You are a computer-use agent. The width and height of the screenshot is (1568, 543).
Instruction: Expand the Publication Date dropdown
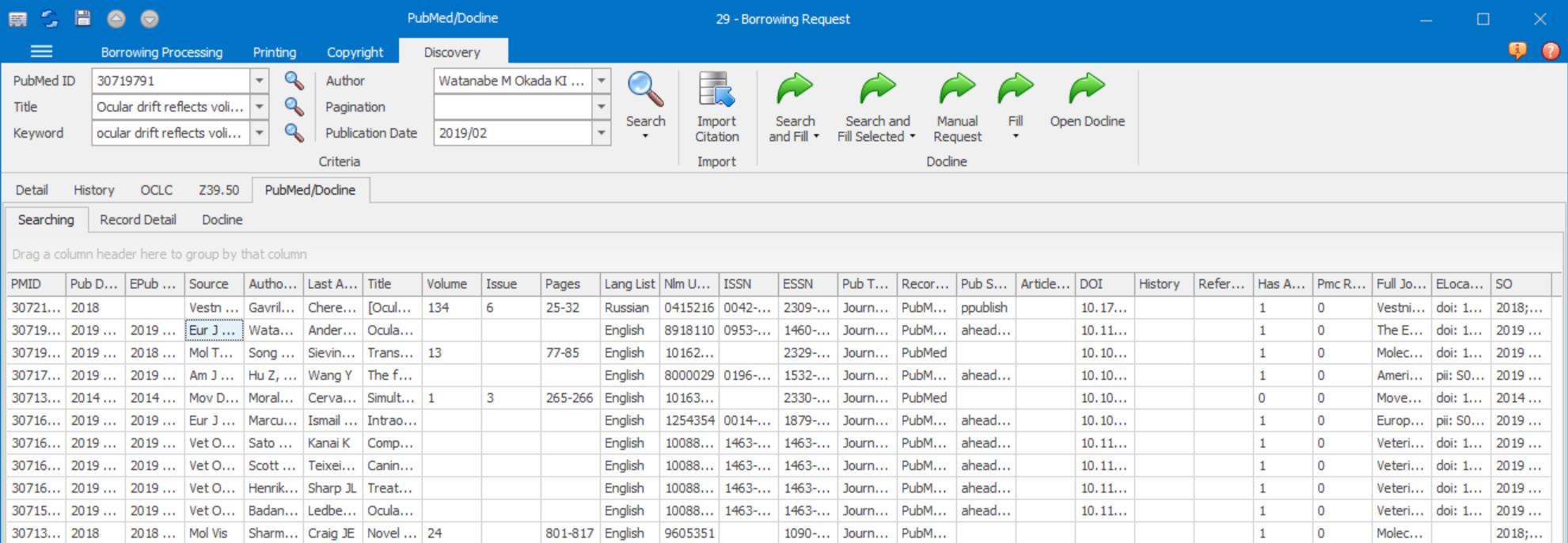(x=602, y=133)
